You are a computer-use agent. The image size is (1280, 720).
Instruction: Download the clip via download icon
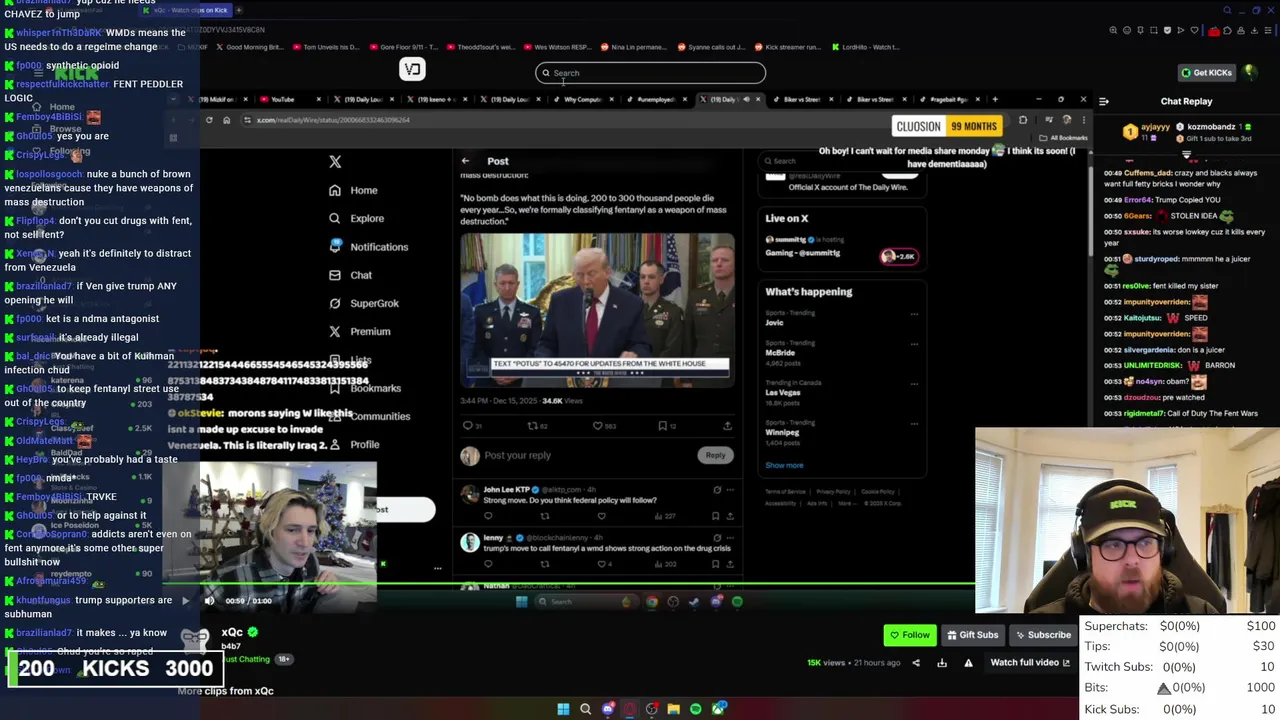click(x=941, y=662)
